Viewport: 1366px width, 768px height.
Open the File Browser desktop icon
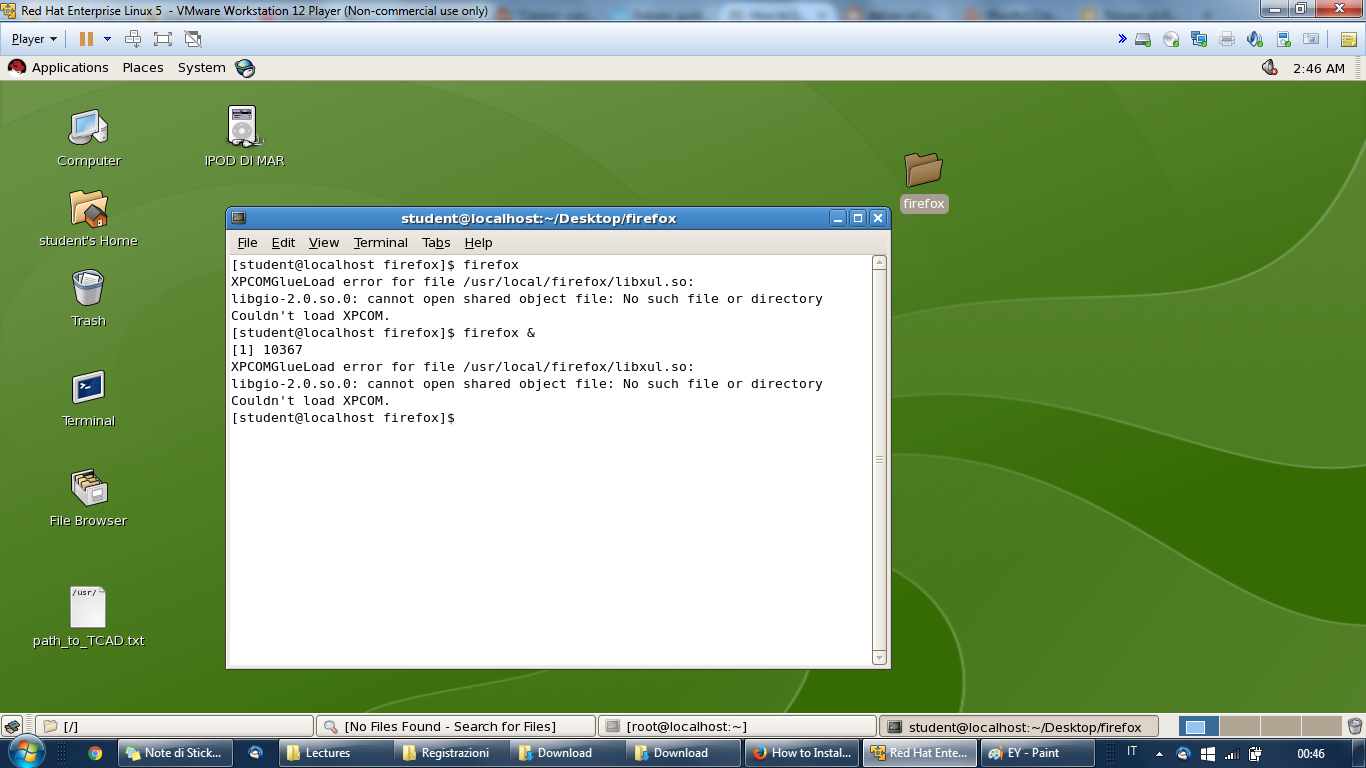(x=88, y=488)
